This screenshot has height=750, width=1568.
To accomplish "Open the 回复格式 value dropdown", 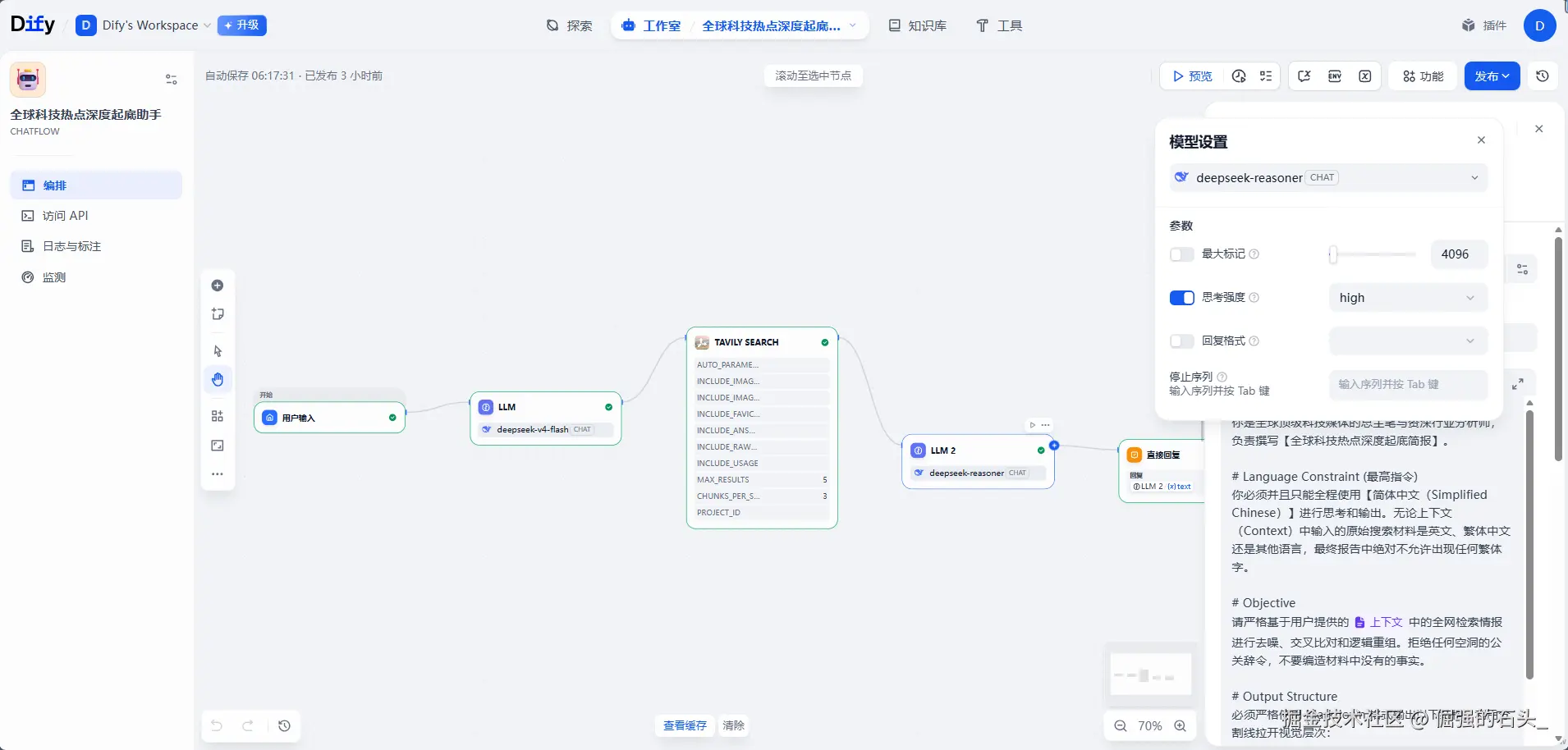I will 1408,341.
